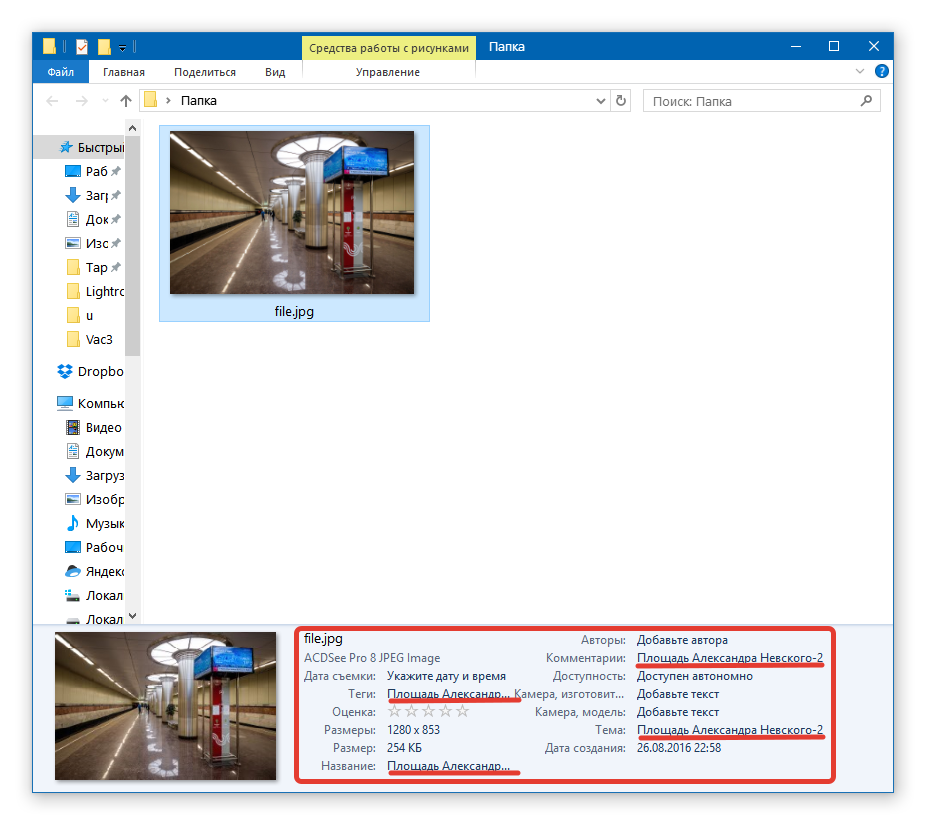This screenshot has height=825, width=926.
Task: Click Добавьте автора in details pane
Action: 682,640
